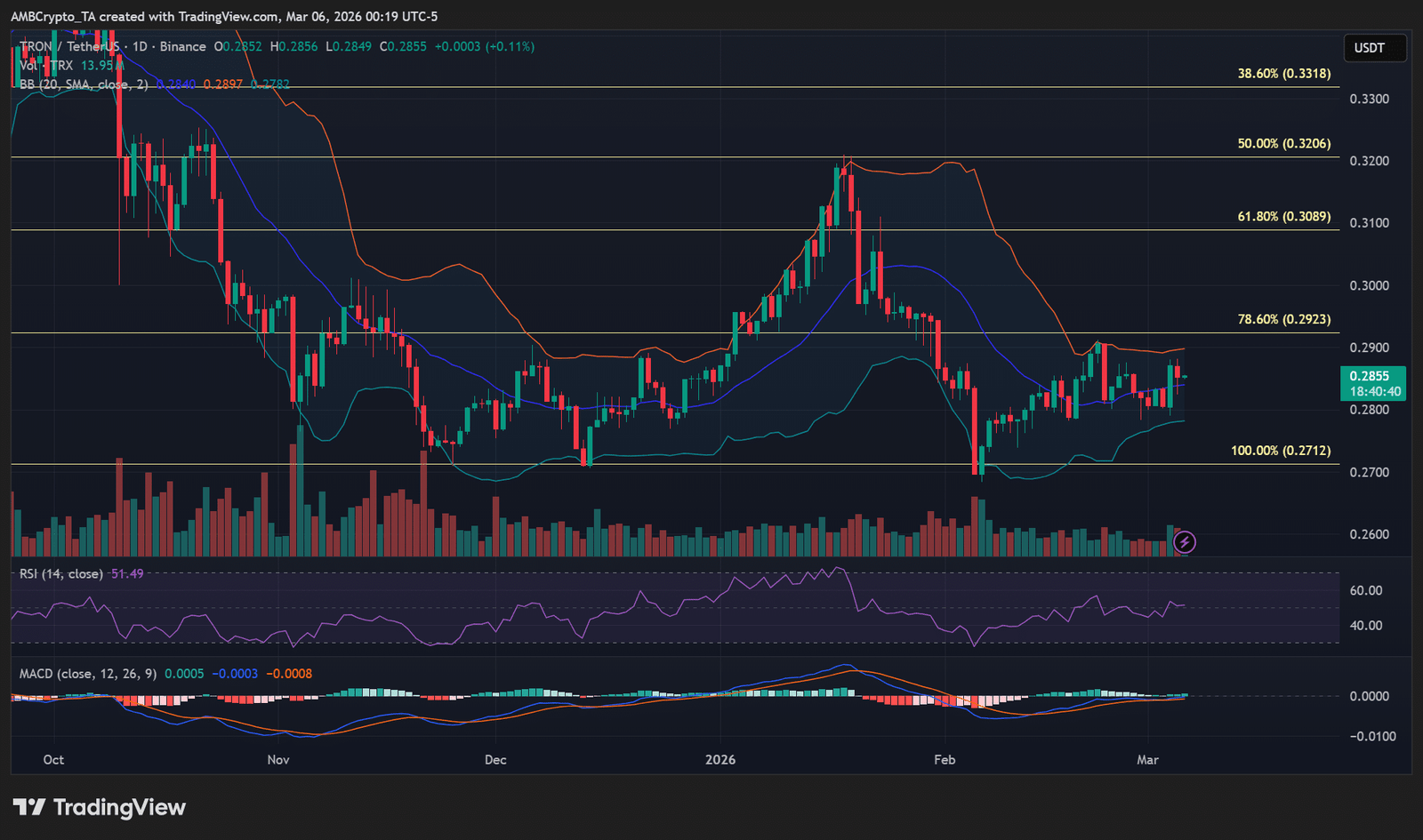Click the Vol · TRX indicator legend
This screenshot has width=1423, height=840.
[46, 66]
